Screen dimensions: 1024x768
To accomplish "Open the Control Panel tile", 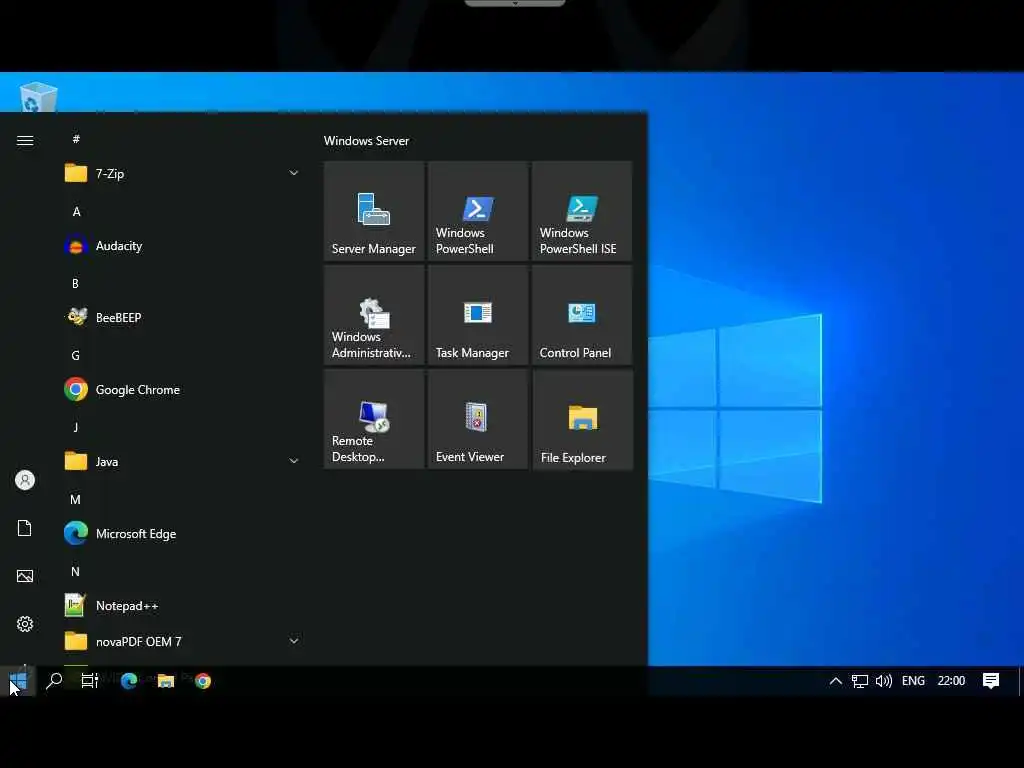I will pos(582,315).
